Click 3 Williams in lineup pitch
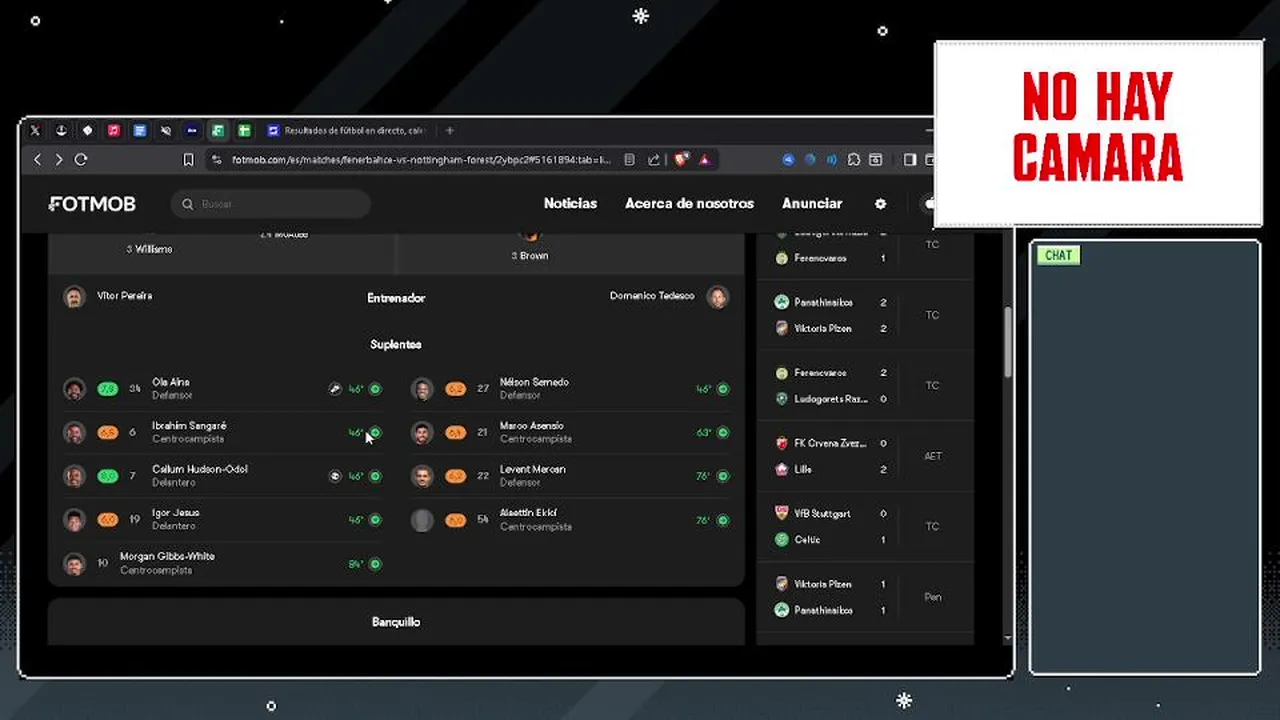Viewport: 1280px width, 720px height. pyautogui.click(x=149, y=249)
